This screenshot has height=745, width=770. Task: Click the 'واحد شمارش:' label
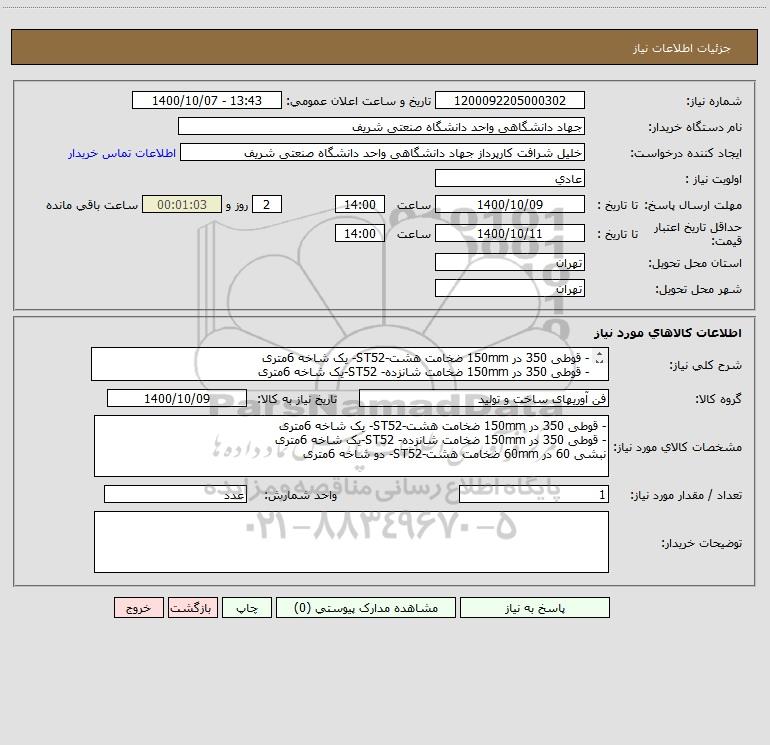point(301,495)
